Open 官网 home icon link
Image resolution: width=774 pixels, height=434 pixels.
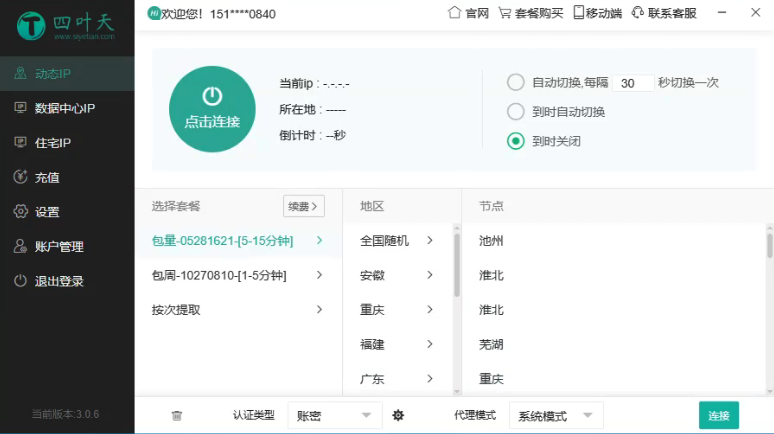click(x=468, y=13)
